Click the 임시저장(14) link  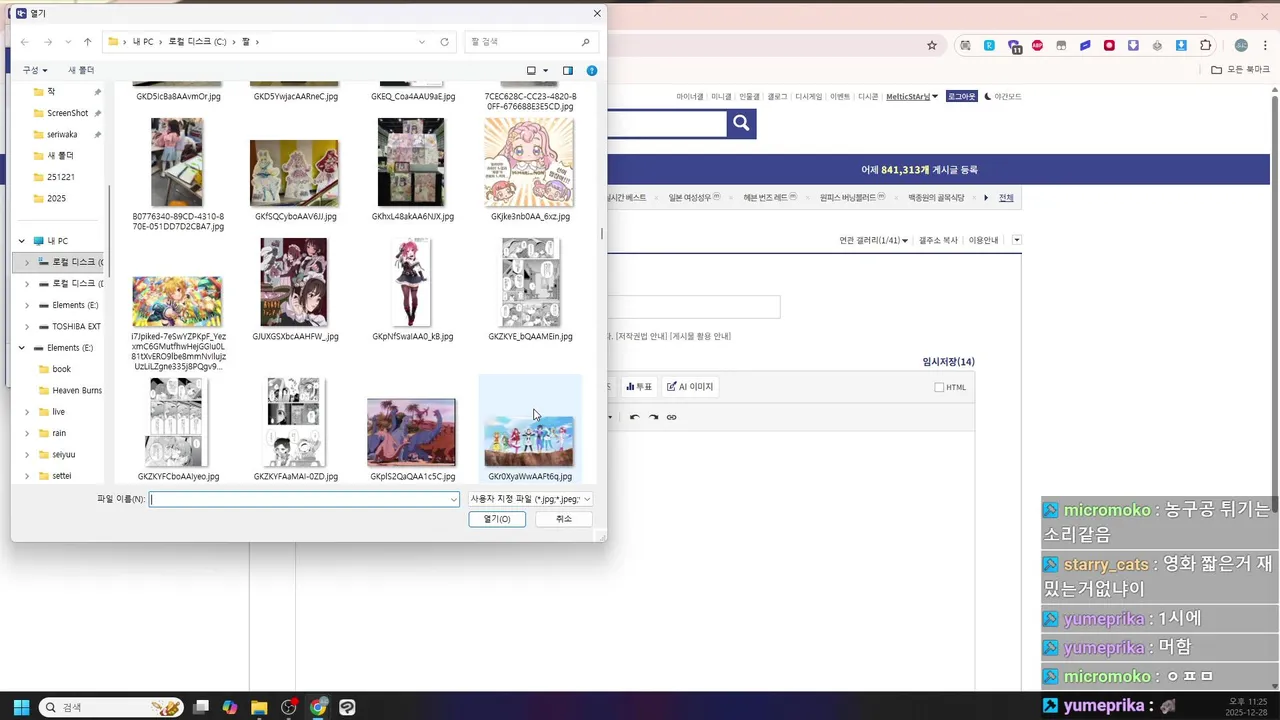pyautogui.click(x=948, y=362)
